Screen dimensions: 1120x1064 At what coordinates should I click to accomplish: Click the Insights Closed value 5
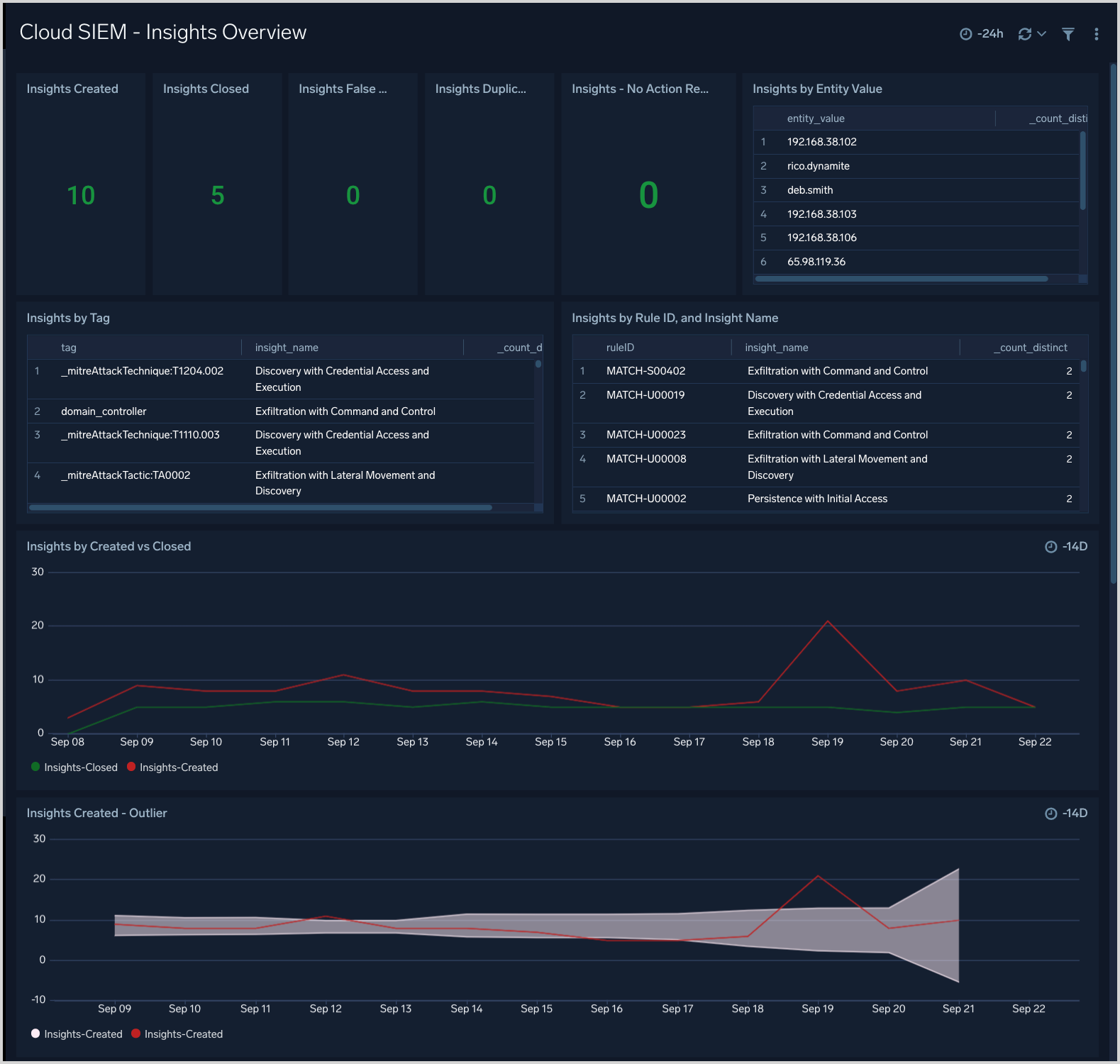tap(217, 196)
